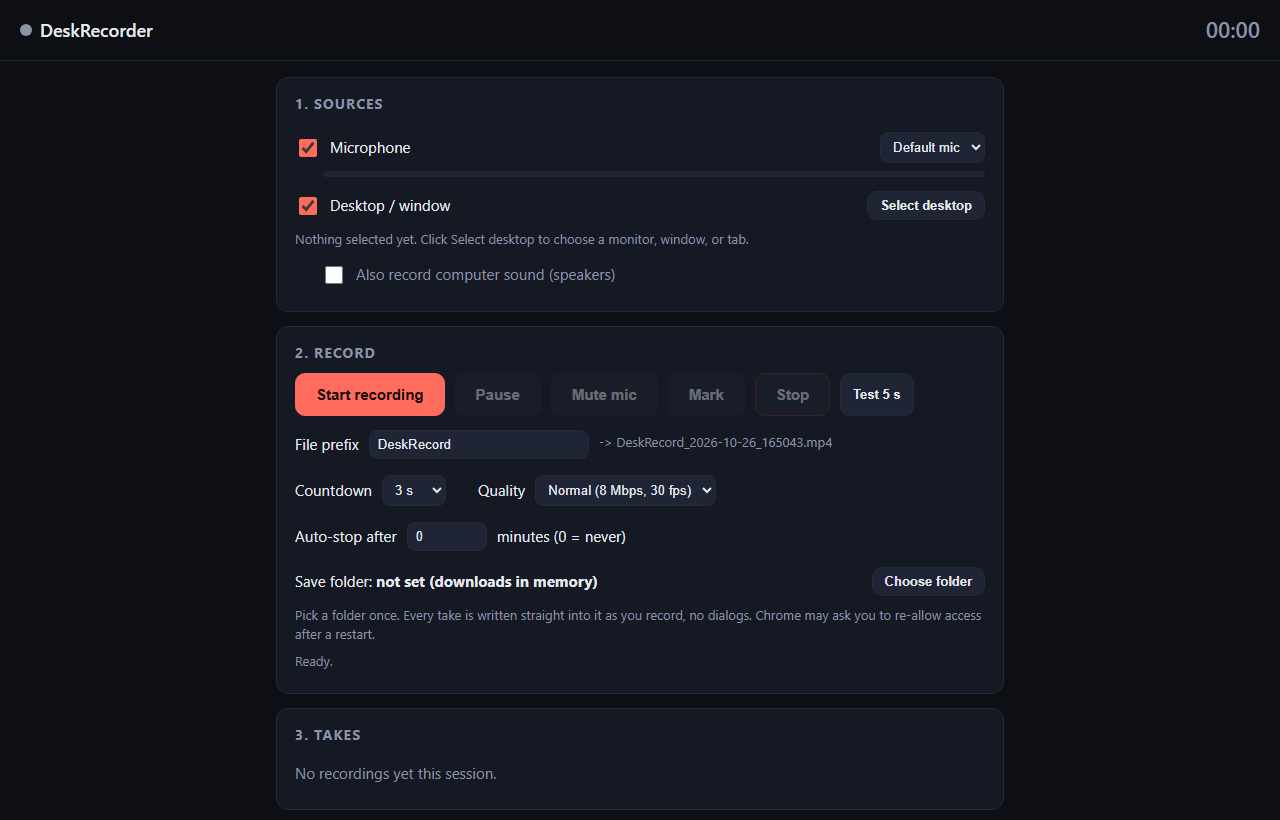Screen dimensions: 1280x820
Task: Click the "Auto-stop after" label
Action: [x=346, y=537]
